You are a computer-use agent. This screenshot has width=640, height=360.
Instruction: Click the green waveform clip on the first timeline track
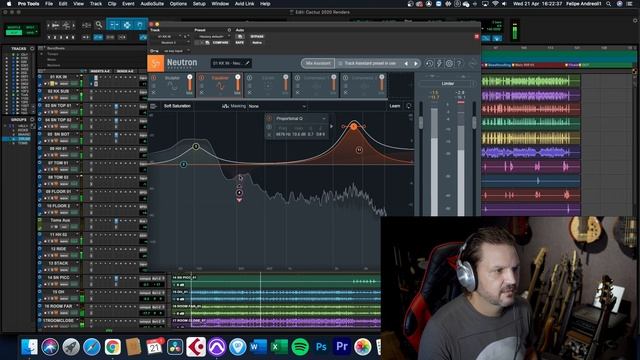[530, 81]
